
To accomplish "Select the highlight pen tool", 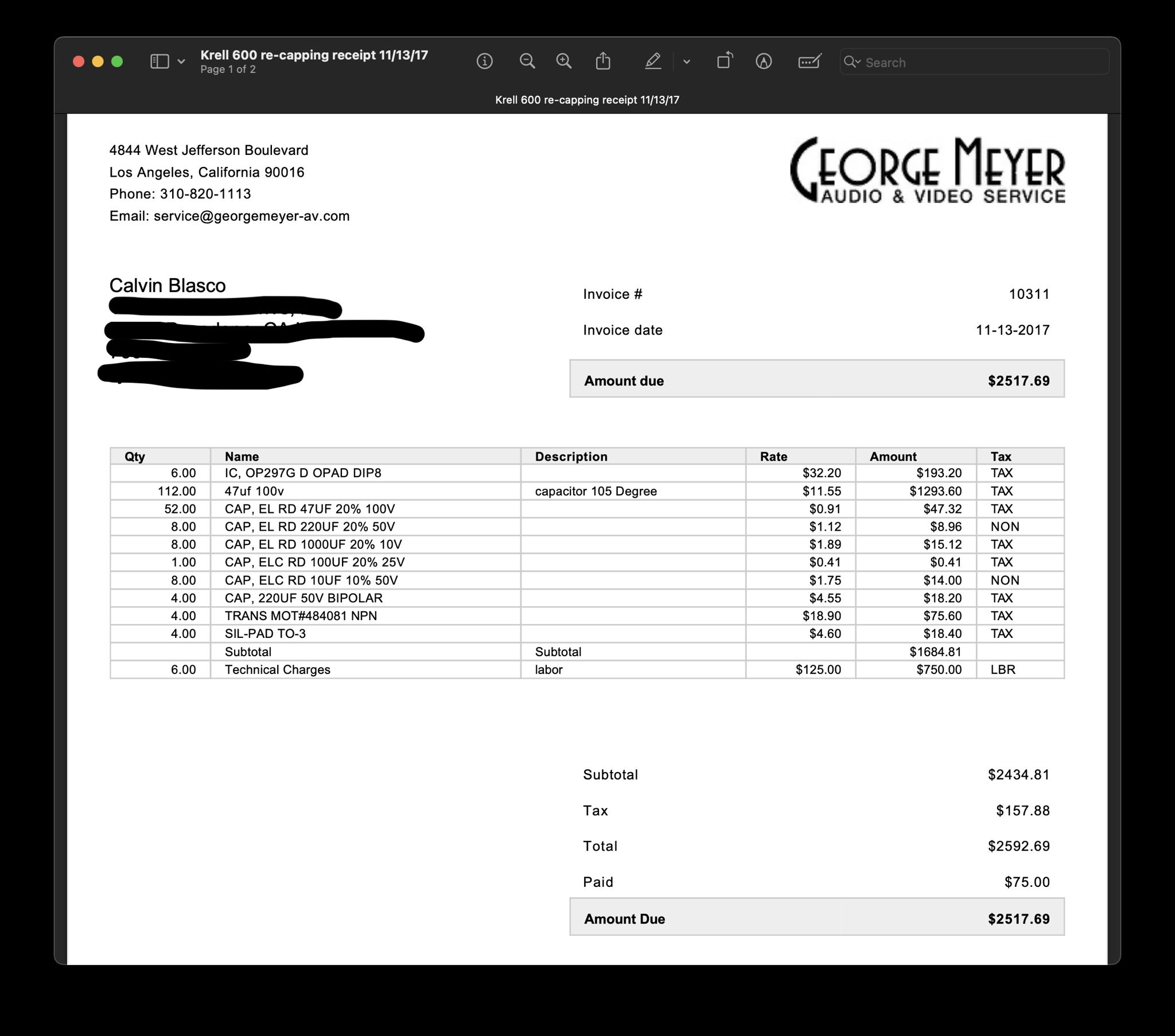I will coord(653,61).
